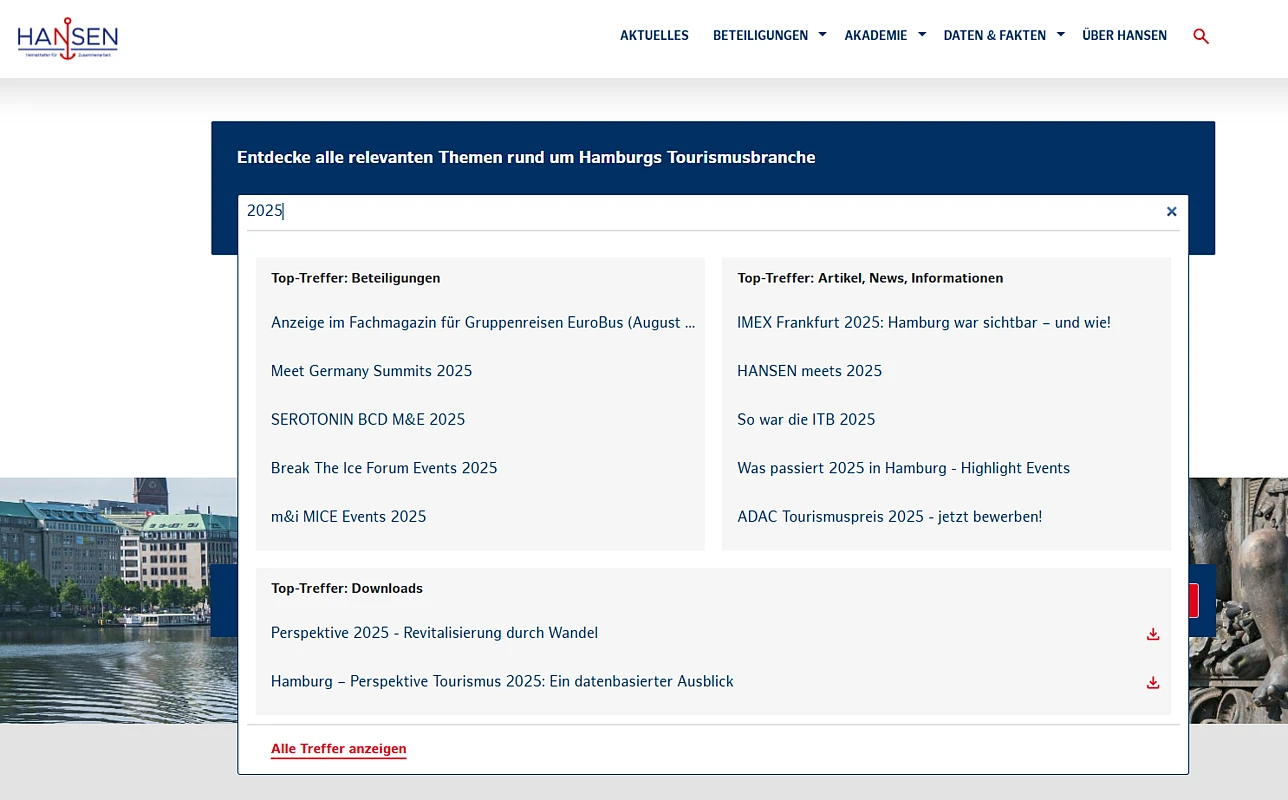Open the Aktuelles menu item
The width and height of the screenshot is (1288, 800).
pyautogui.click(x=654, y=35)
